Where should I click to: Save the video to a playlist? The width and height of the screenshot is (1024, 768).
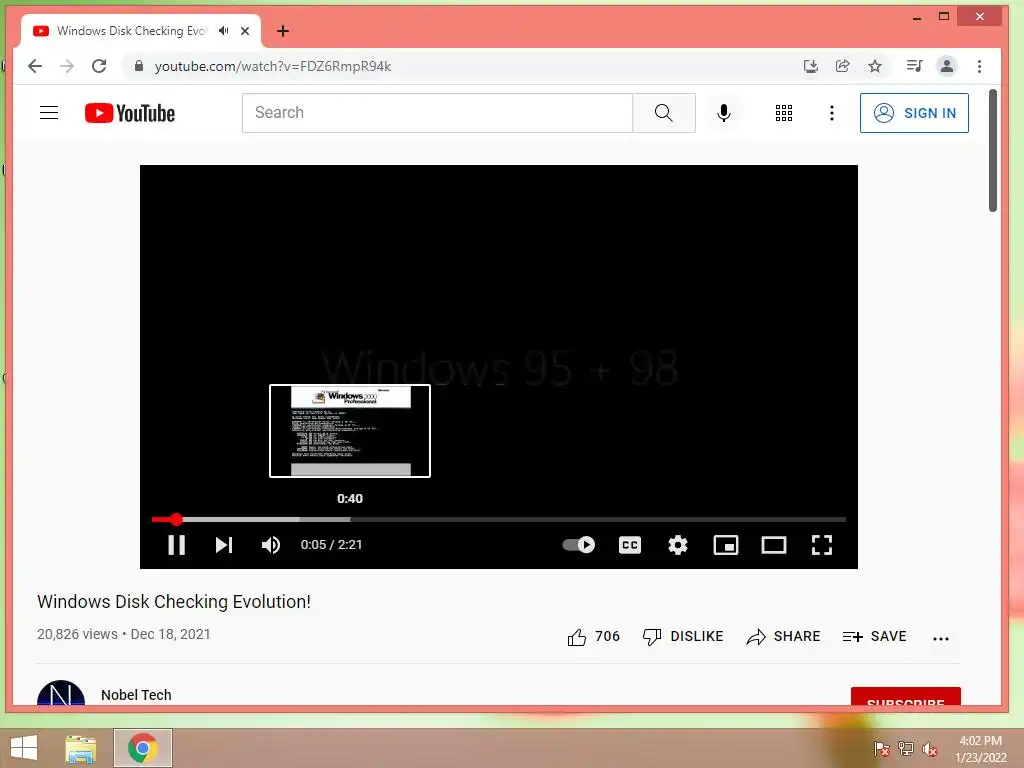[874, 637]
